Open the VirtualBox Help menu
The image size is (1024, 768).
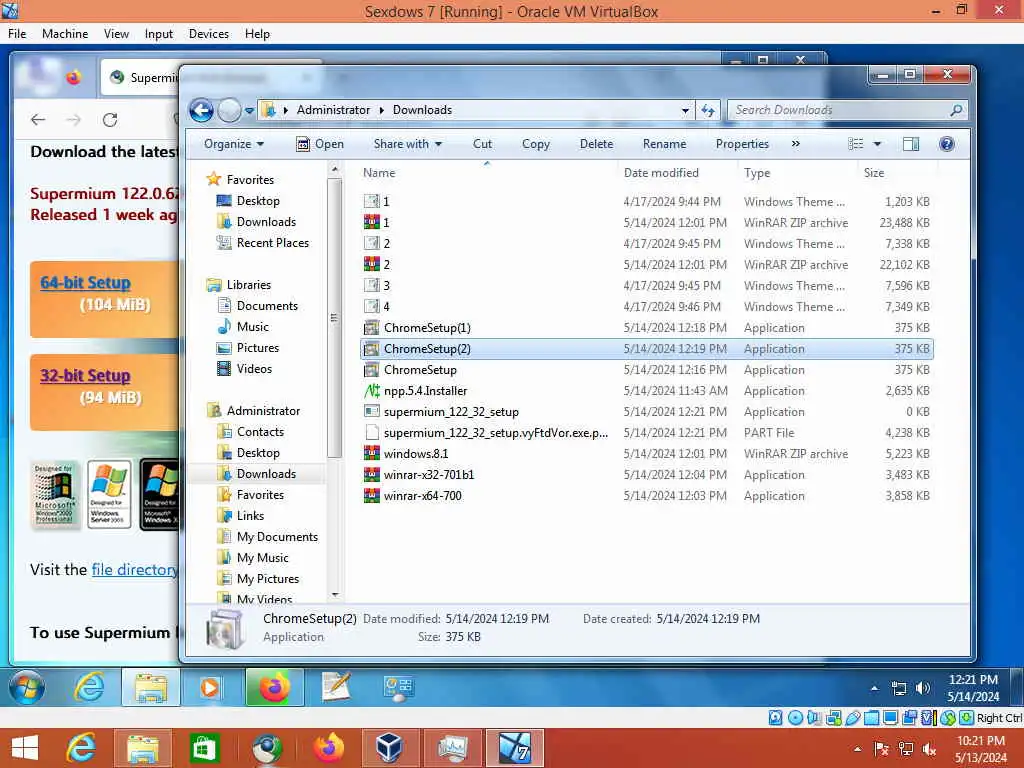click(257, 34)
